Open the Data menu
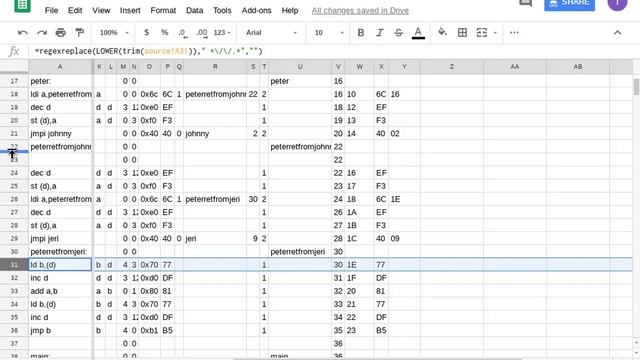This screenshot has height=360, width=640. tap(194, 11)
